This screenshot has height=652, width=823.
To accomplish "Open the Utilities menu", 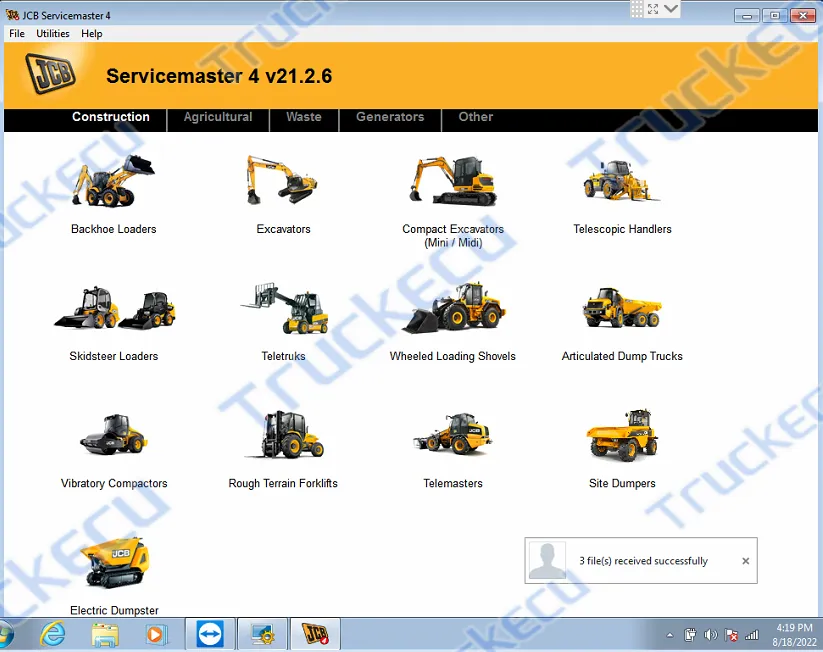I will (x=52, y=34).
